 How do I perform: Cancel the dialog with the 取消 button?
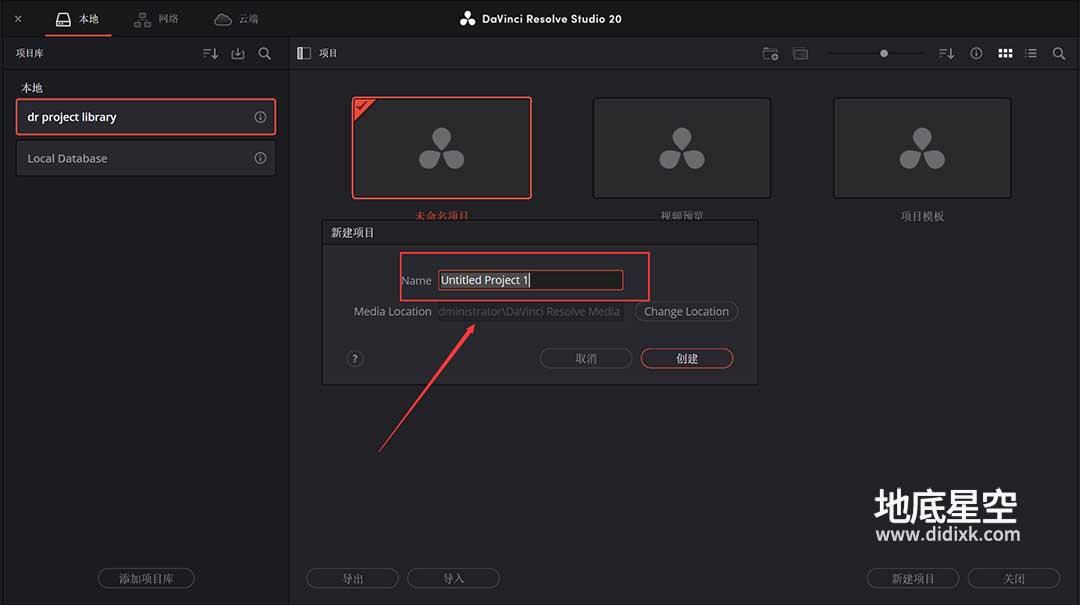click(x=585, y=358)
